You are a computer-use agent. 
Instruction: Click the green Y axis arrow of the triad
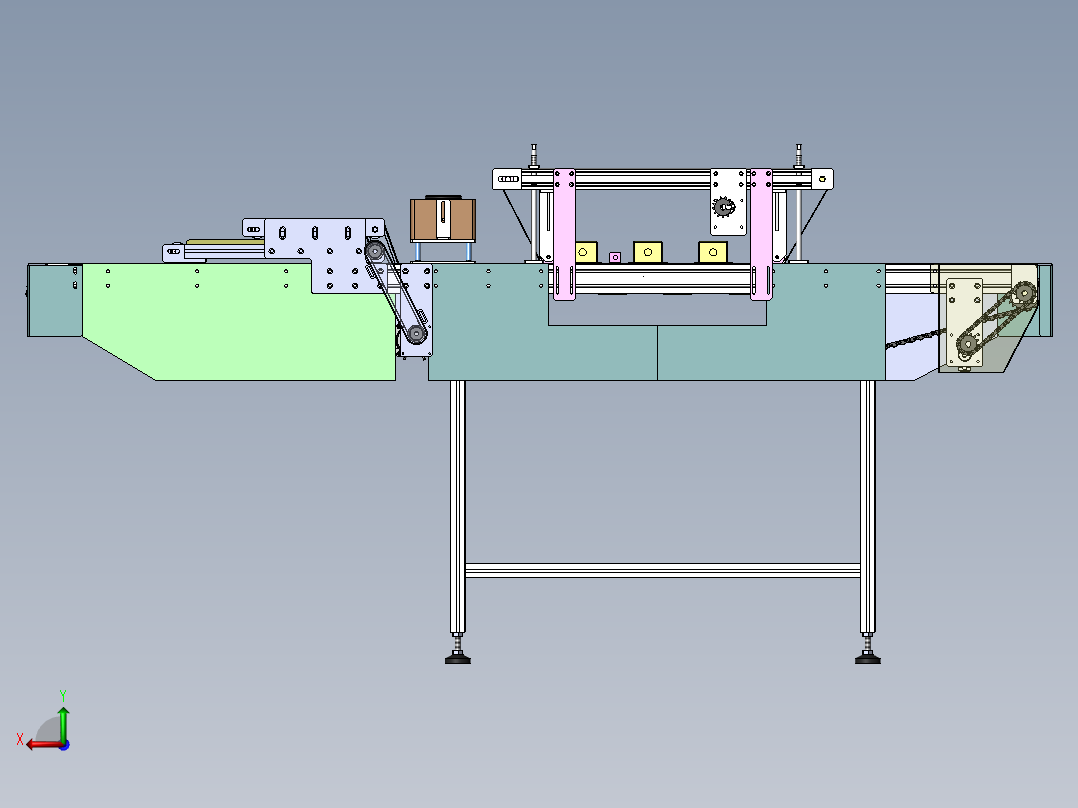[63, 723]
